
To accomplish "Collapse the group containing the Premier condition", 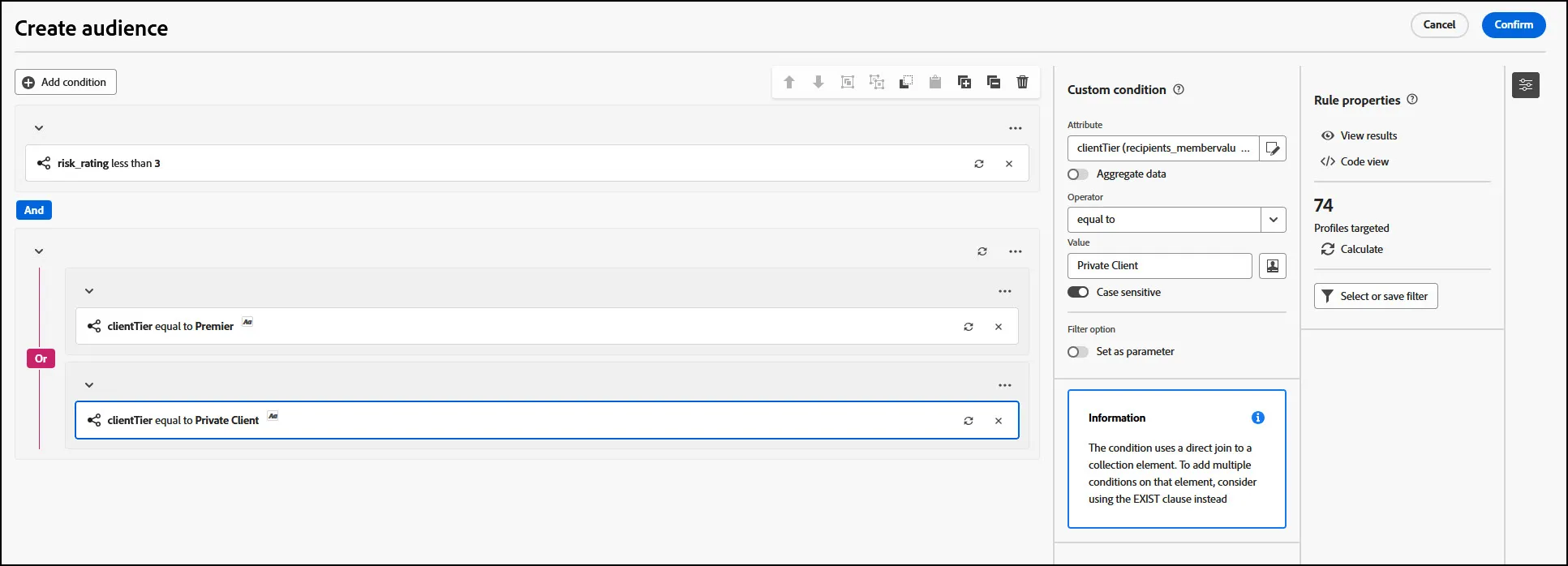I will [89, 291].
